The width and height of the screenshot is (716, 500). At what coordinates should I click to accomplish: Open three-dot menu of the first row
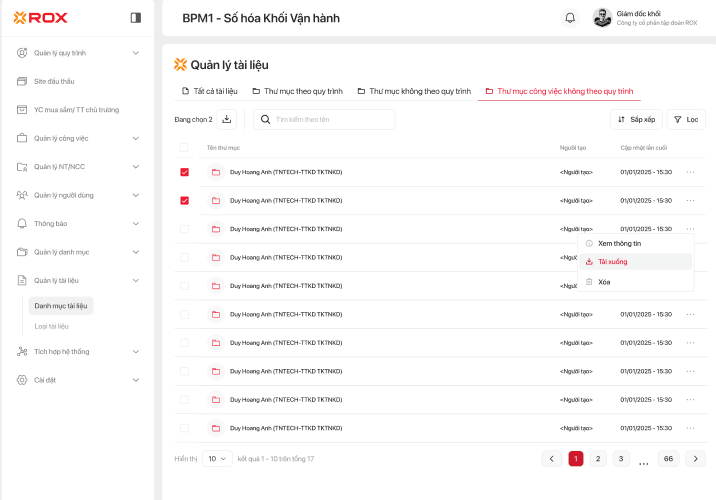coord(690,172)
